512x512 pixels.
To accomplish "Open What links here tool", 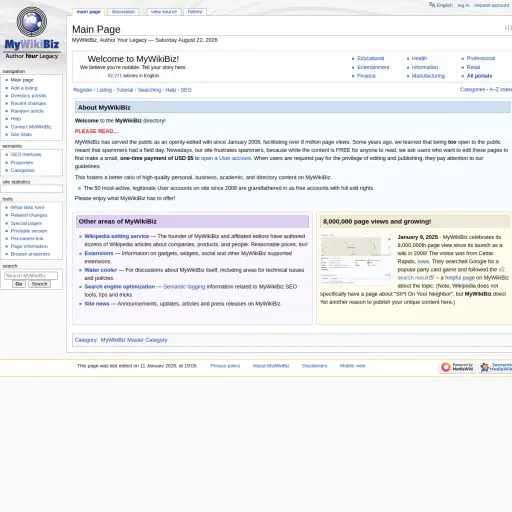I will tap(27, 207).
